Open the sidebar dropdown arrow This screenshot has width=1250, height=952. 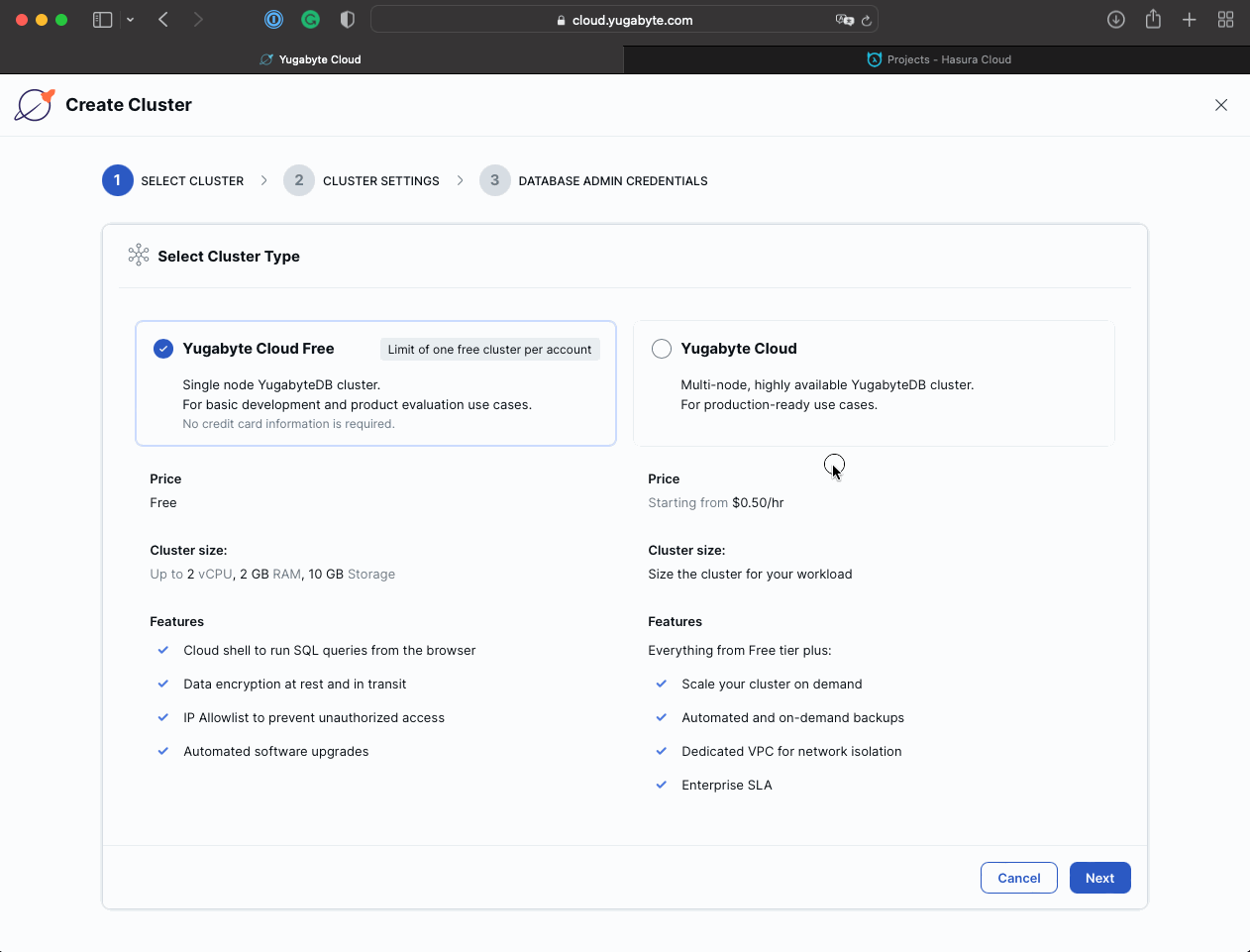(x=130, y=19)
